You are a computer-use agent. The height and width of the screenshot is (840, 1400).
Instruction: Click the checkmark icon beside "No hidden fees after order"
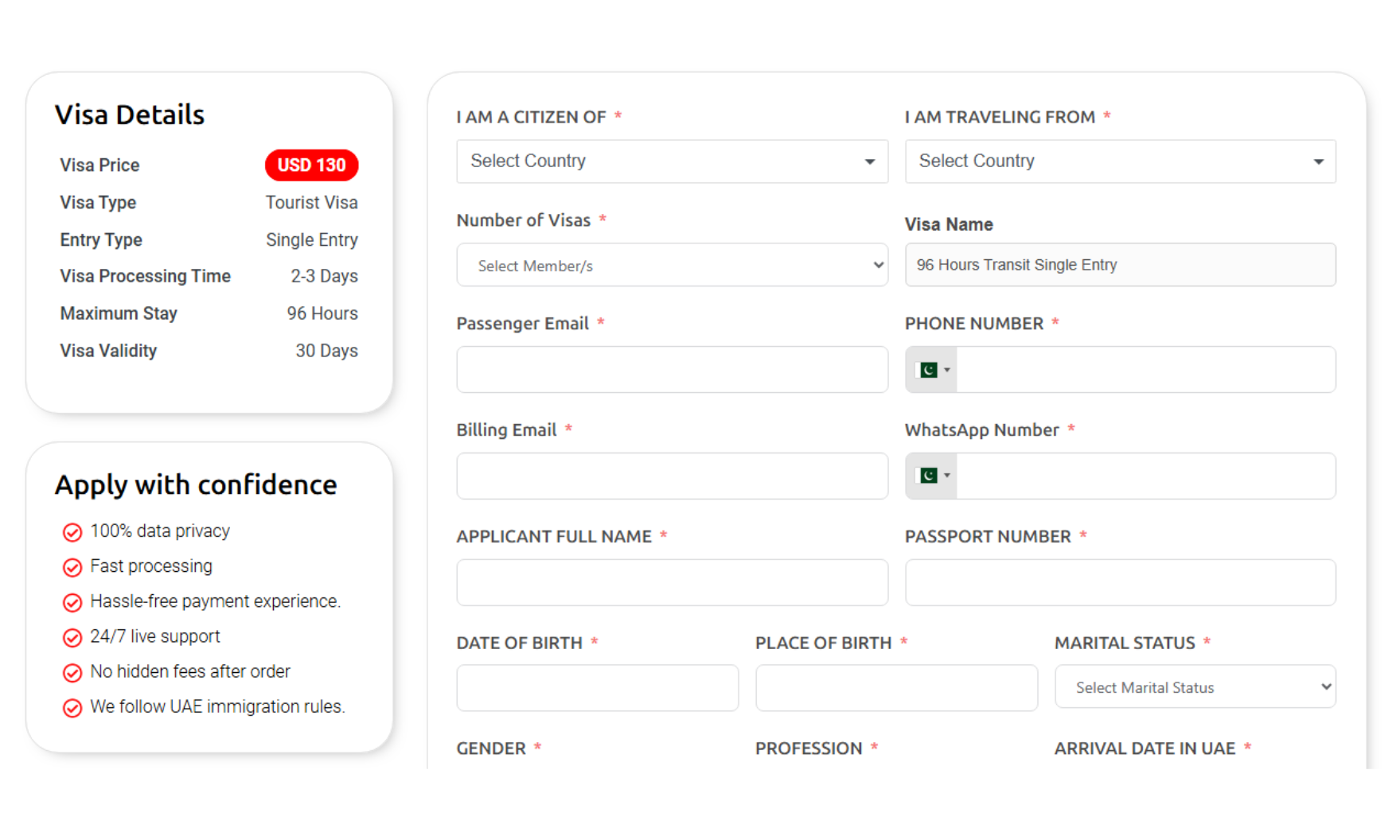(x=72, y=671)
